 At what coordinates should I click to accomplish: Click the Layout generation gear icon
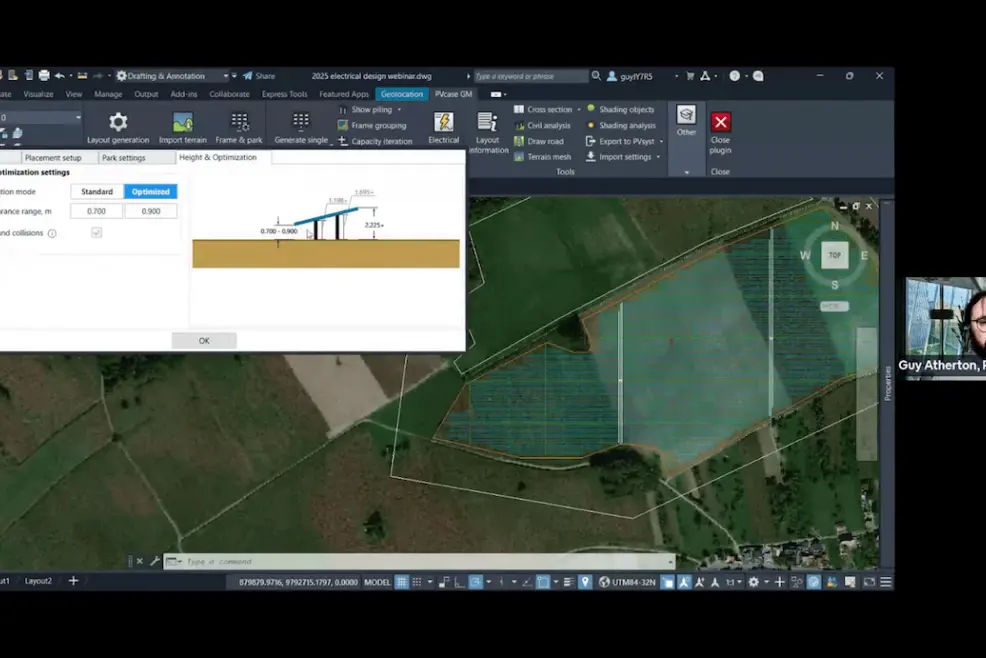(118, 122)
